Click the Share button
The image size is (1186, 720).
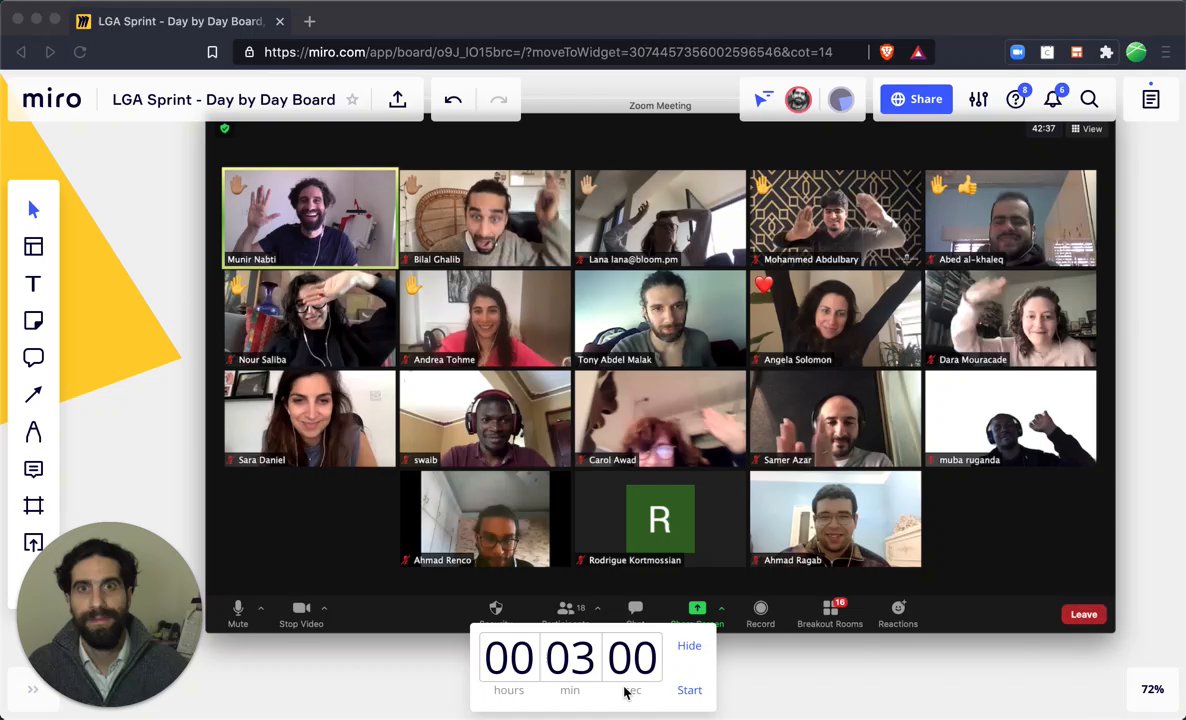point(916,99)
